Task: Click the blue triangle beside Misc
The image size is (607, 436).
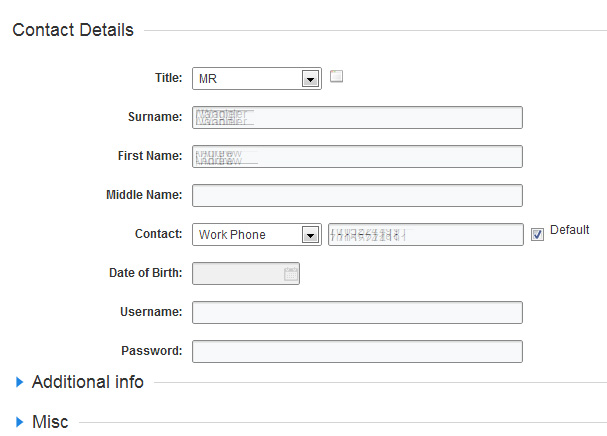Action: point(20,422)
